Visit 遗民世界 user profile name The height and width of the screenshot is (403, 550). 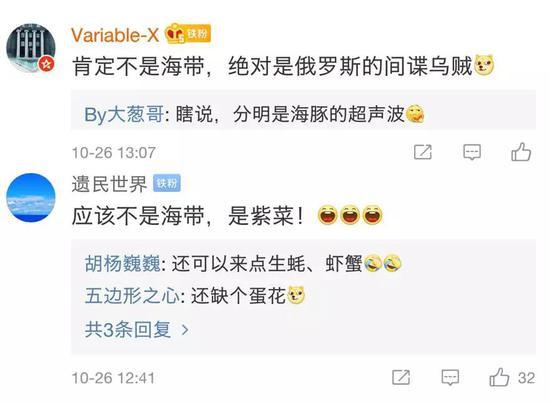click(109, 184)
